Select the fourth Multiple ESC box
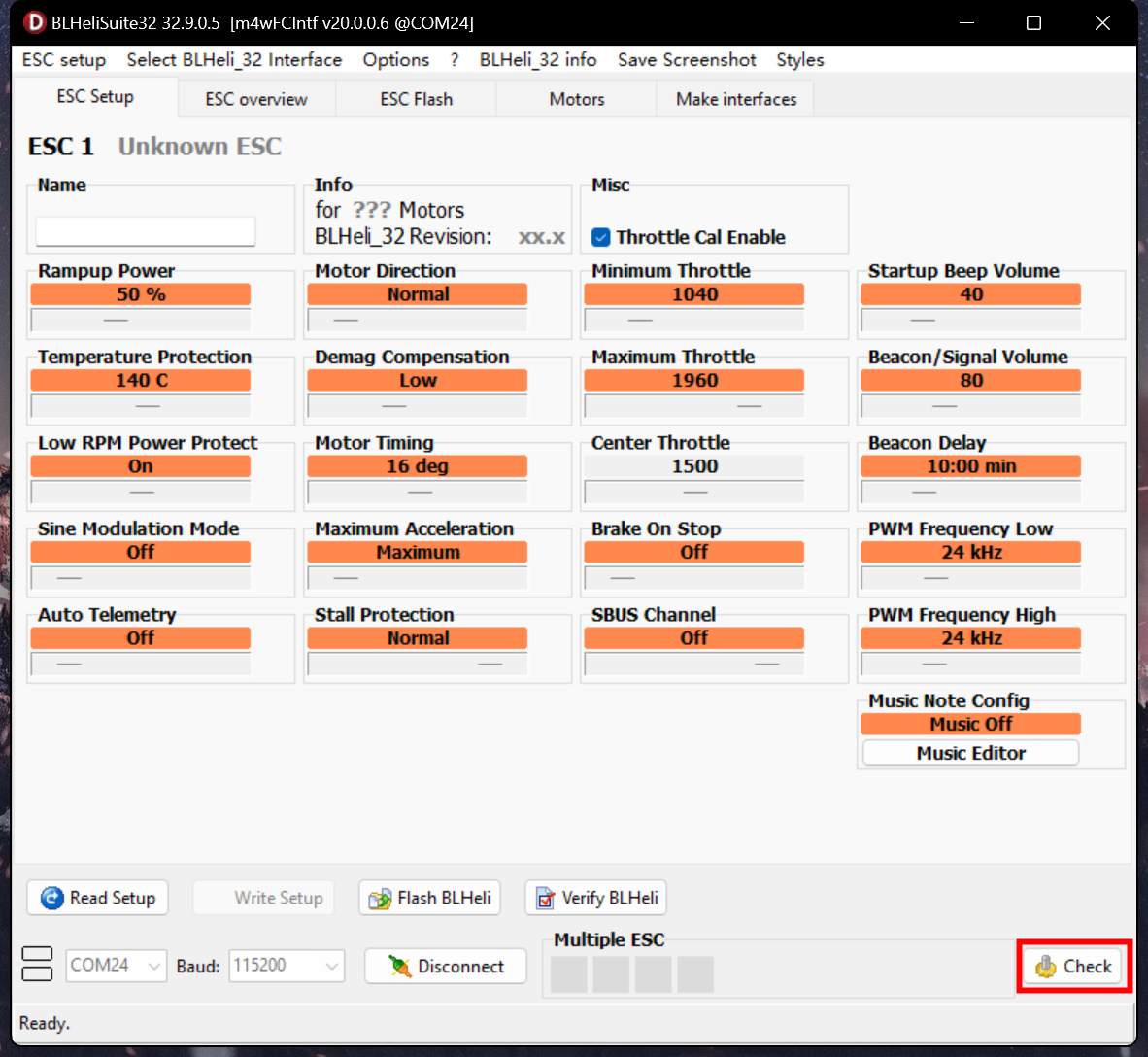This screenshot has width=1148, height=1057. pyautogui.click(x=695, y=974)
